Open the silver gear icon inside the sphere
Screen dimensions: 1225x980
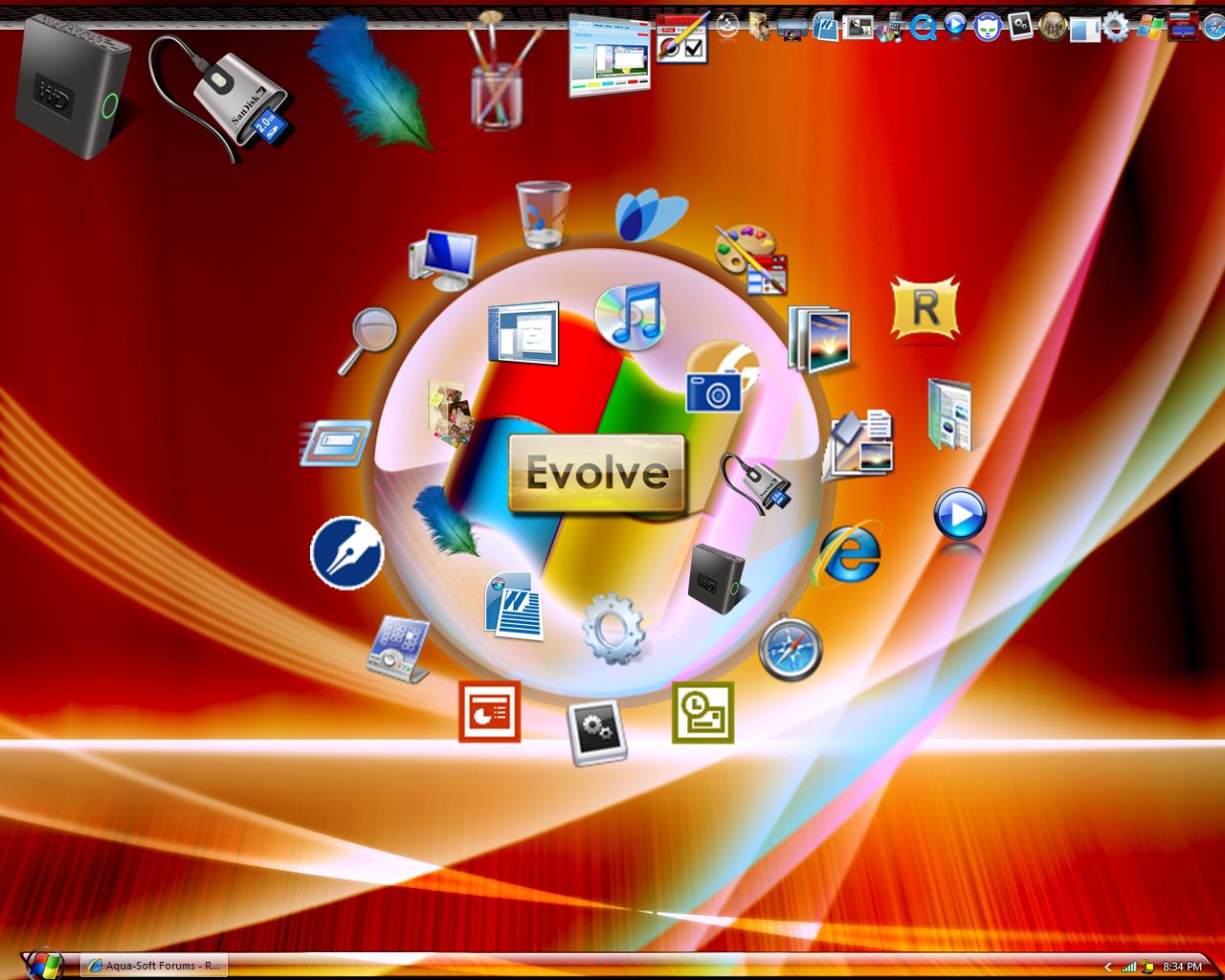[613, 628]
